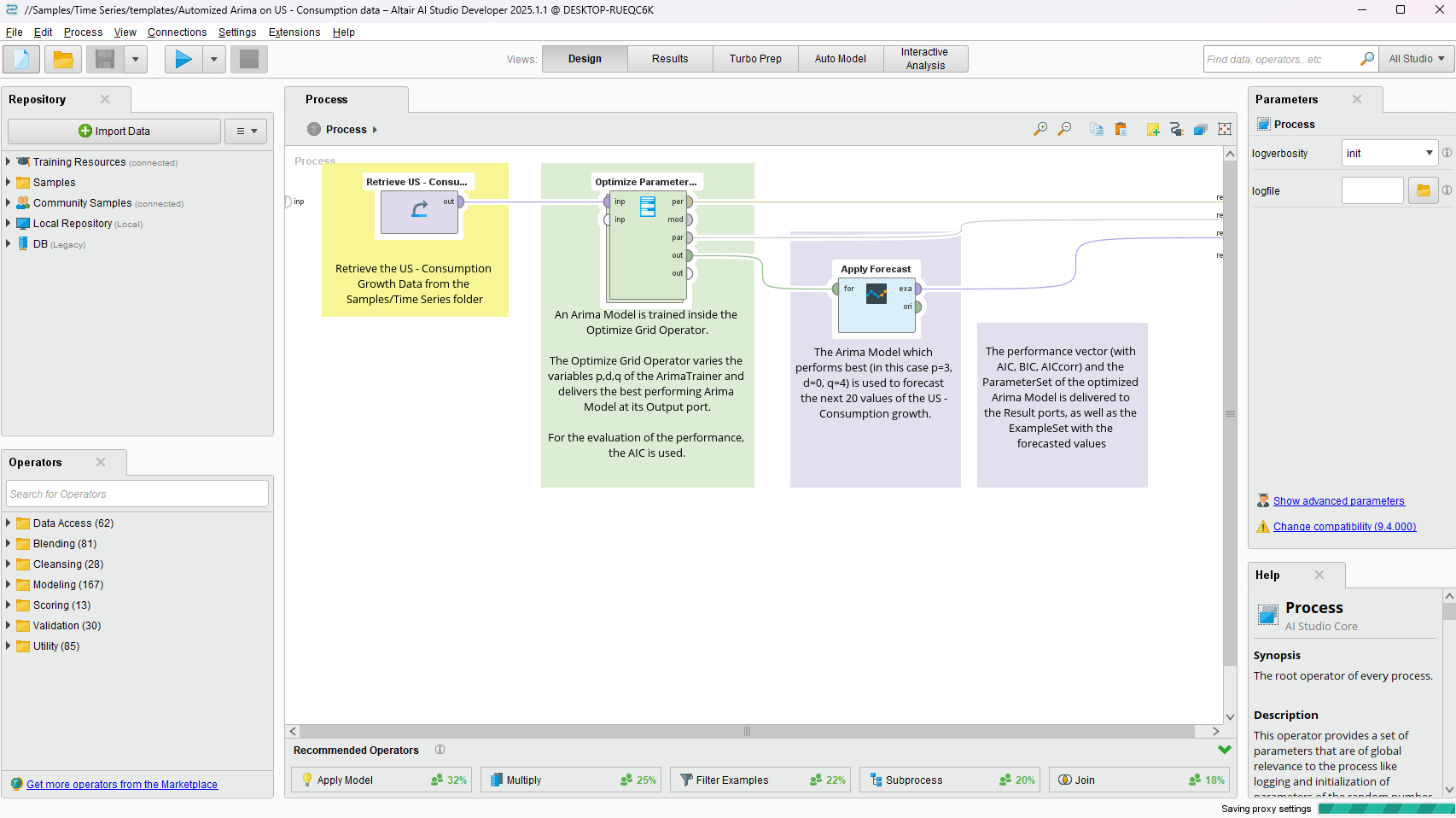
Task: Open the Process menu
Action: point(83,32)
